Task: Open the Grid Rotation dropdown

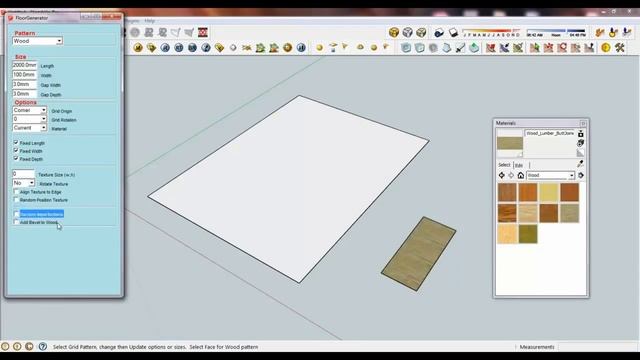Action: (x=29, y=119)
